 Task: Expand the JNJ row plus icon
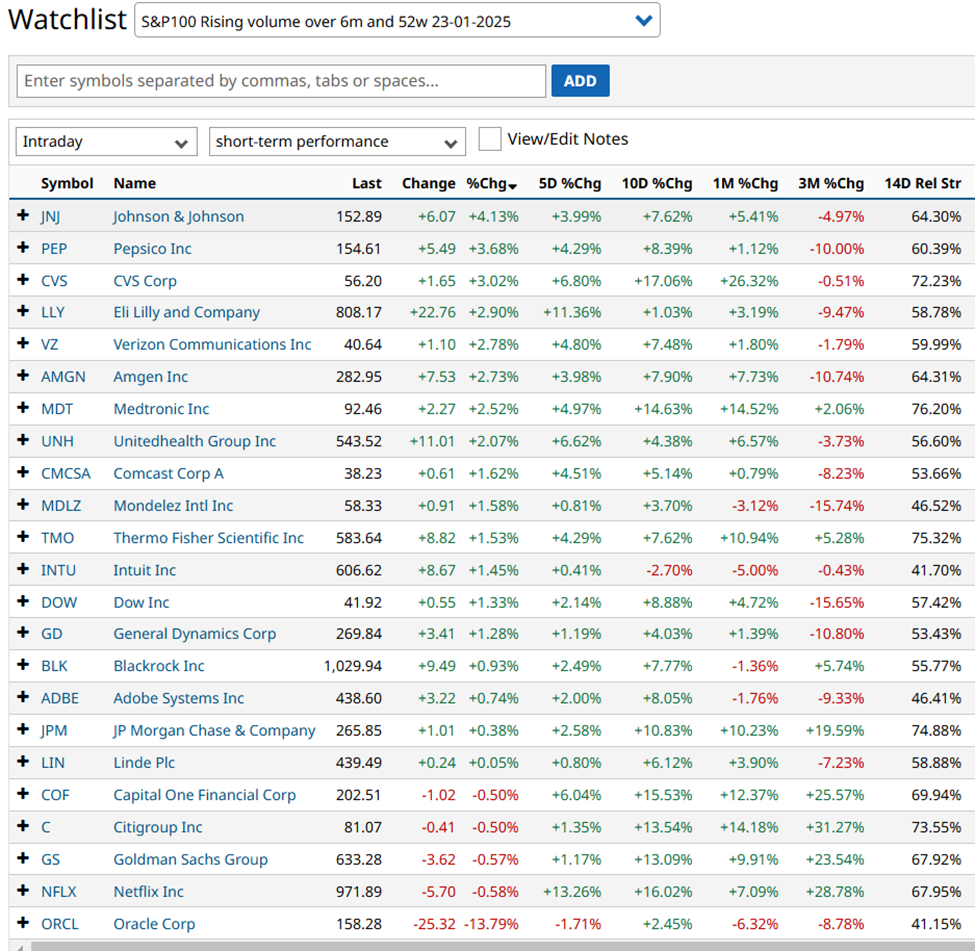pos(22,216)
